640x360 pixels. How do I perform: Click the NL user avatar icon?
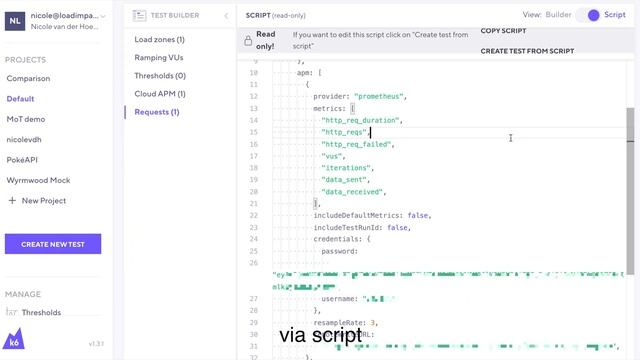point(15,21)
